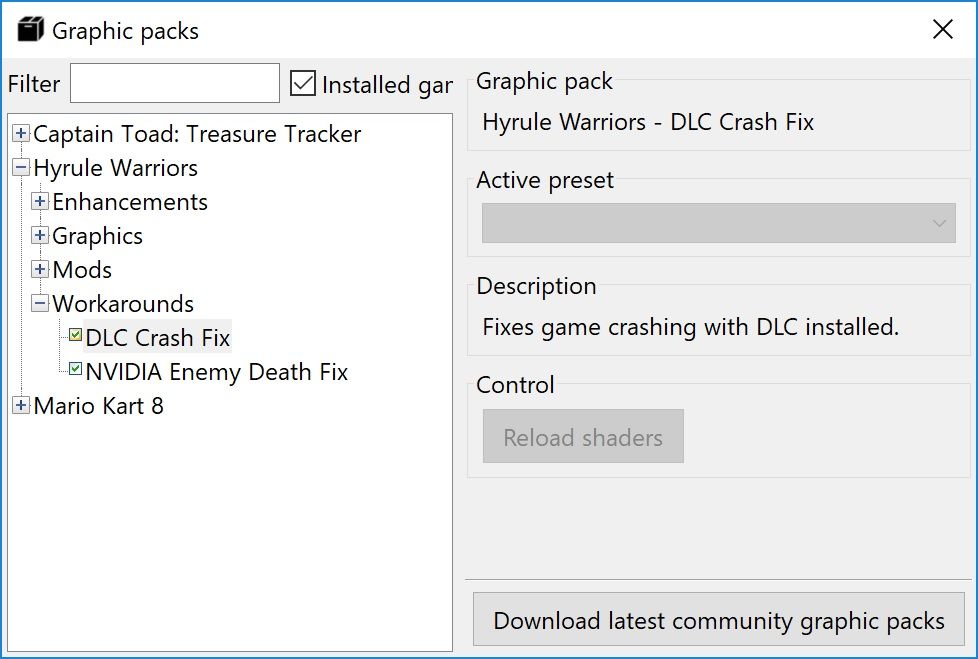Screen dimensions: 978x659
Task: Toggle the Installed games checkbox
Action: pyautogui.click(x=303, y=84)
